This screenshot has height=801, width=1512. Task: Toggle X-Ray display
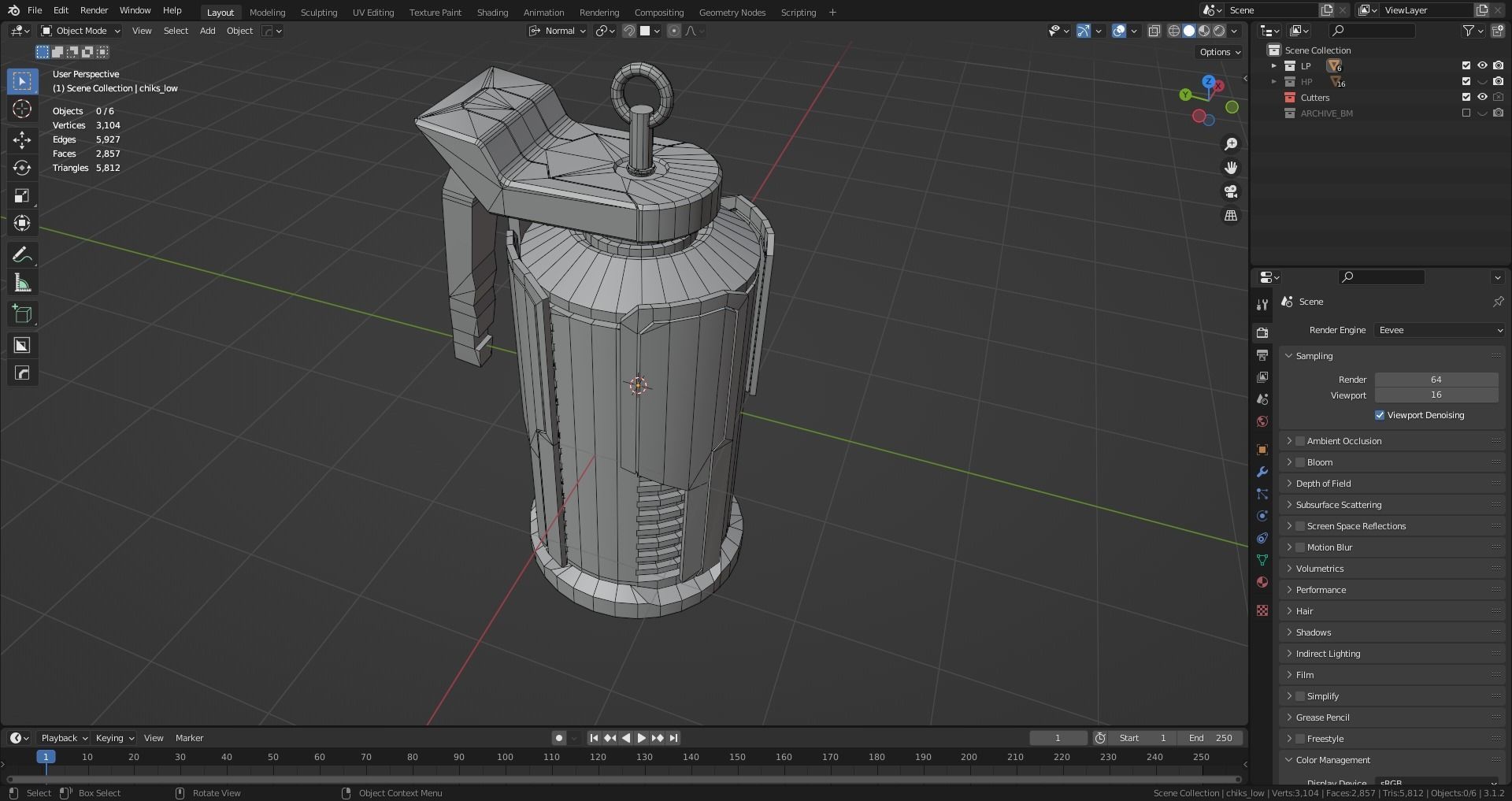tap(1154, 31)
